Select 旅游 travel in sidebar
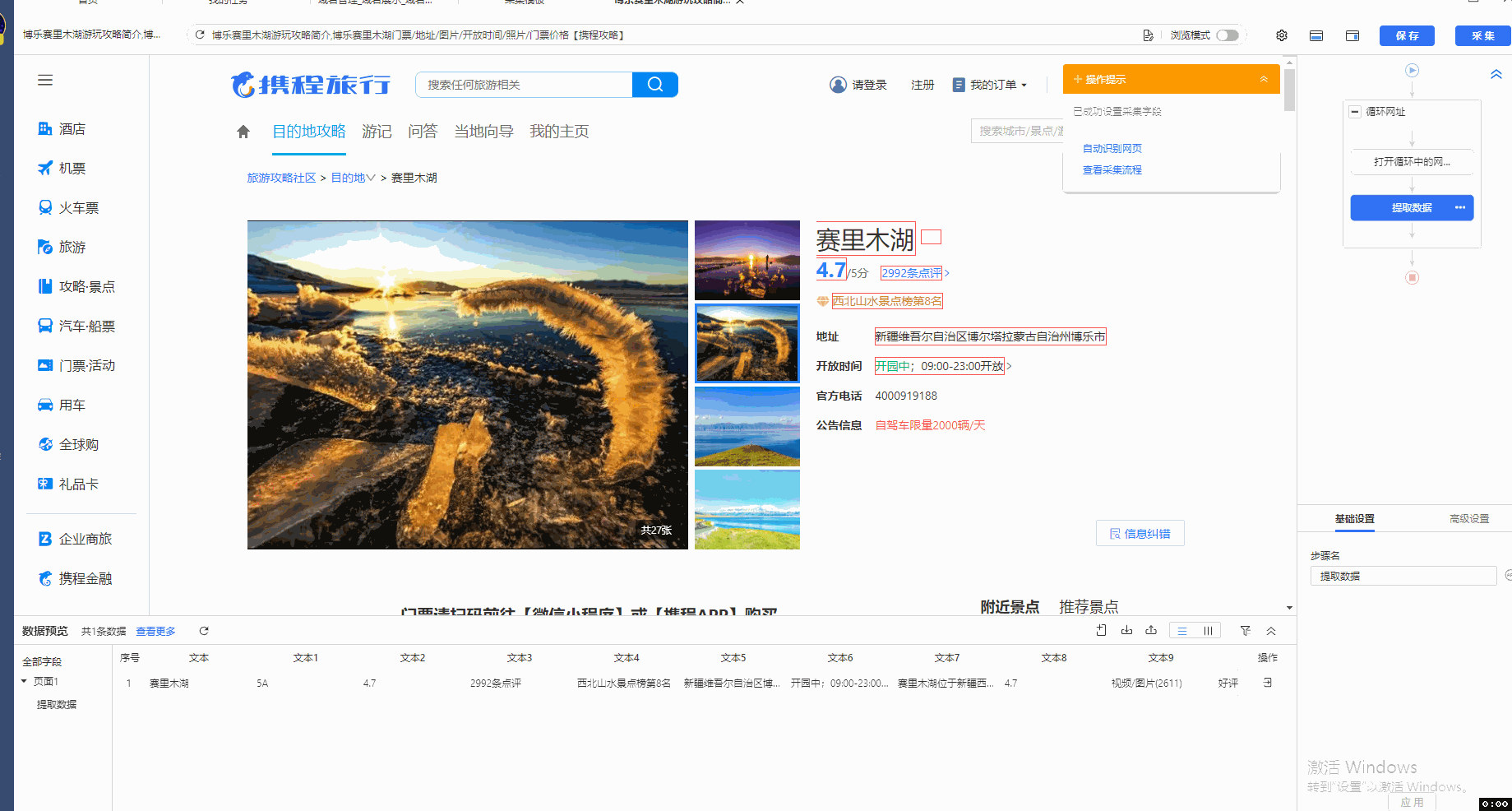The image size is (1512, 811). [62, 248]
